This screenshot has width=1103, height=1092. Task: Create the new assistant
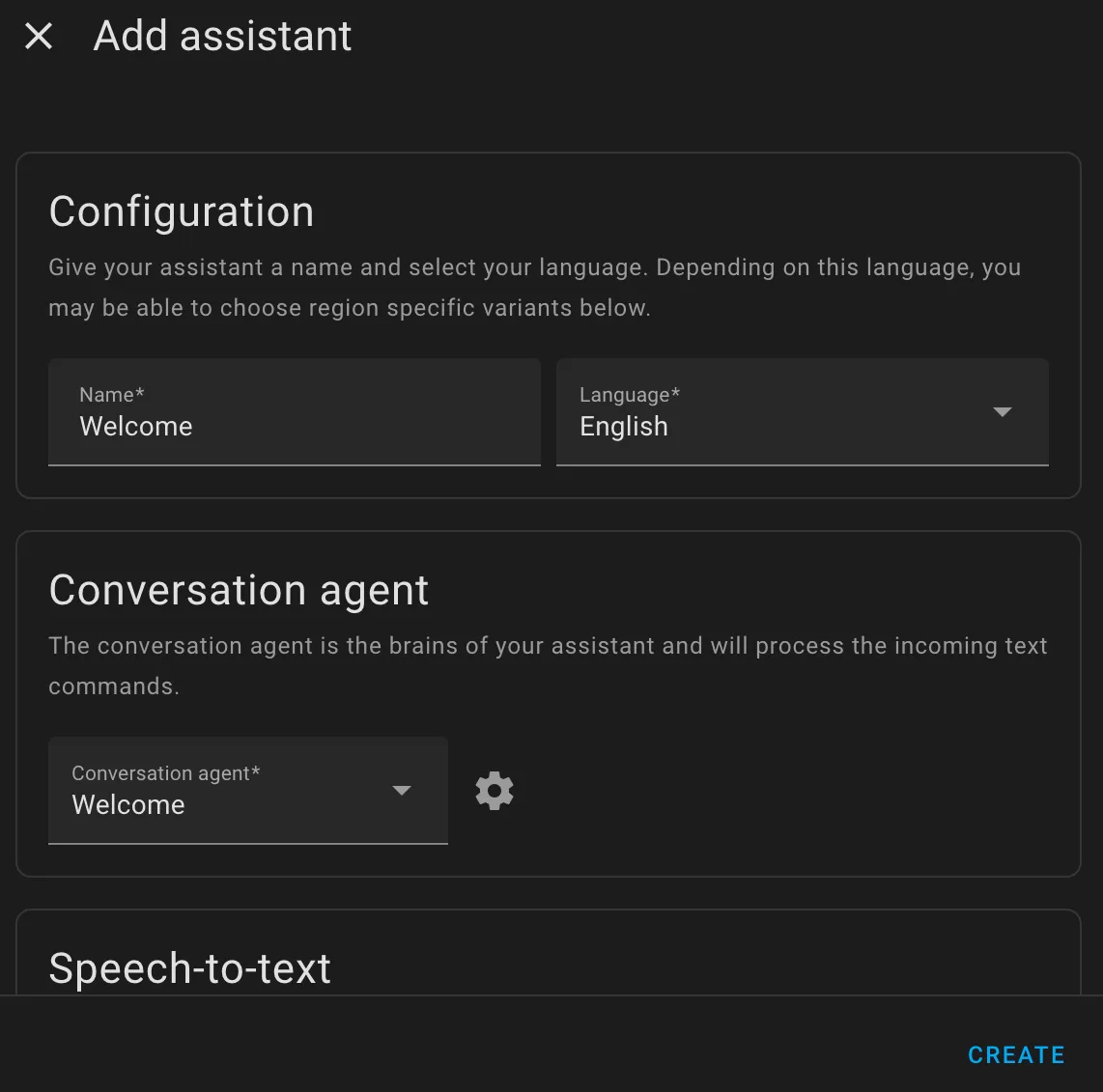tap(1015, 1053)
